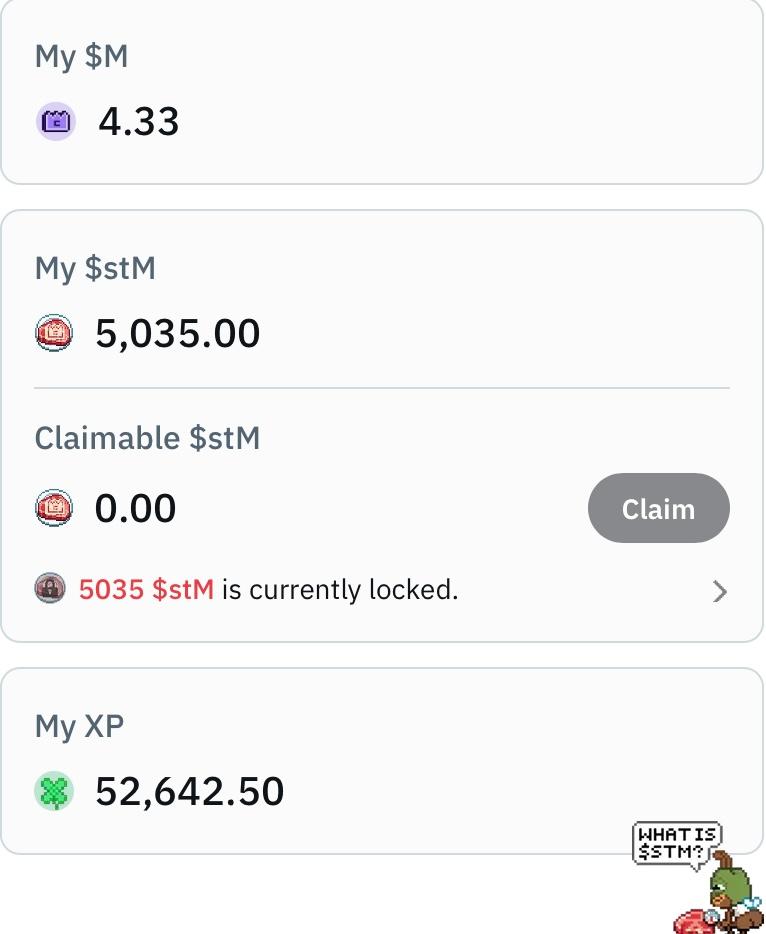The width and height of the screenshot is (766, 934).
Task: Click the 52,642.50 XP value
Action: click(190, 792)
